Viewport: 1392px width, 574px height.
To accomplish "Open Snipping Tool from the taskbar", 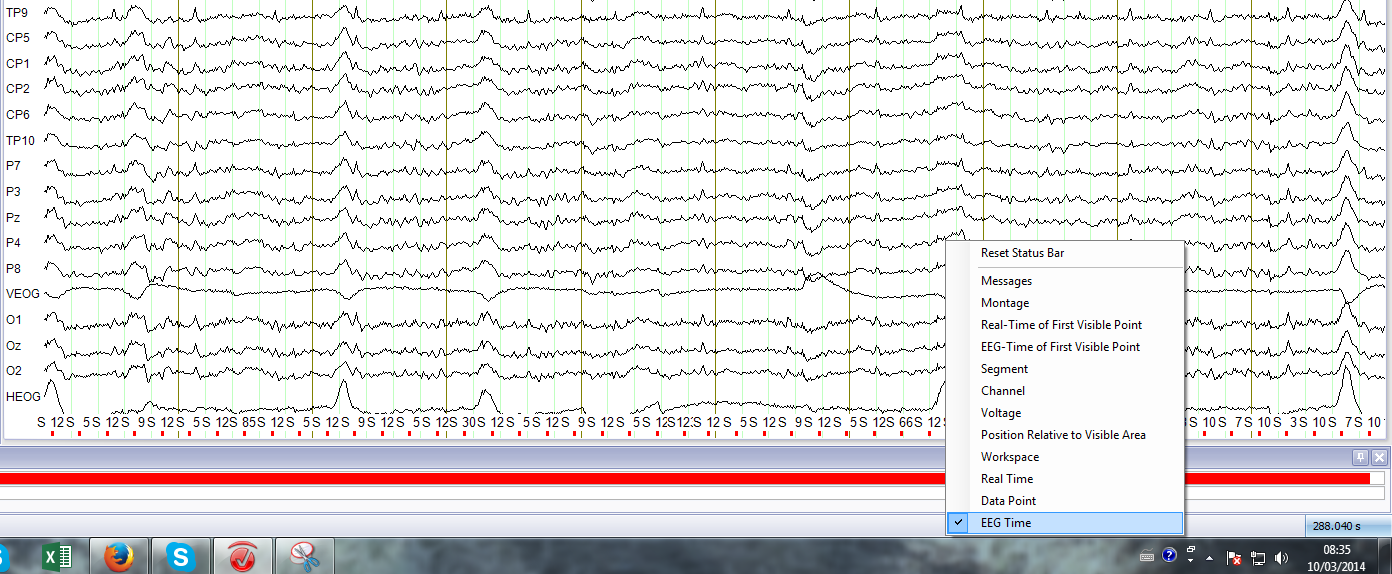I will (304, 556).
